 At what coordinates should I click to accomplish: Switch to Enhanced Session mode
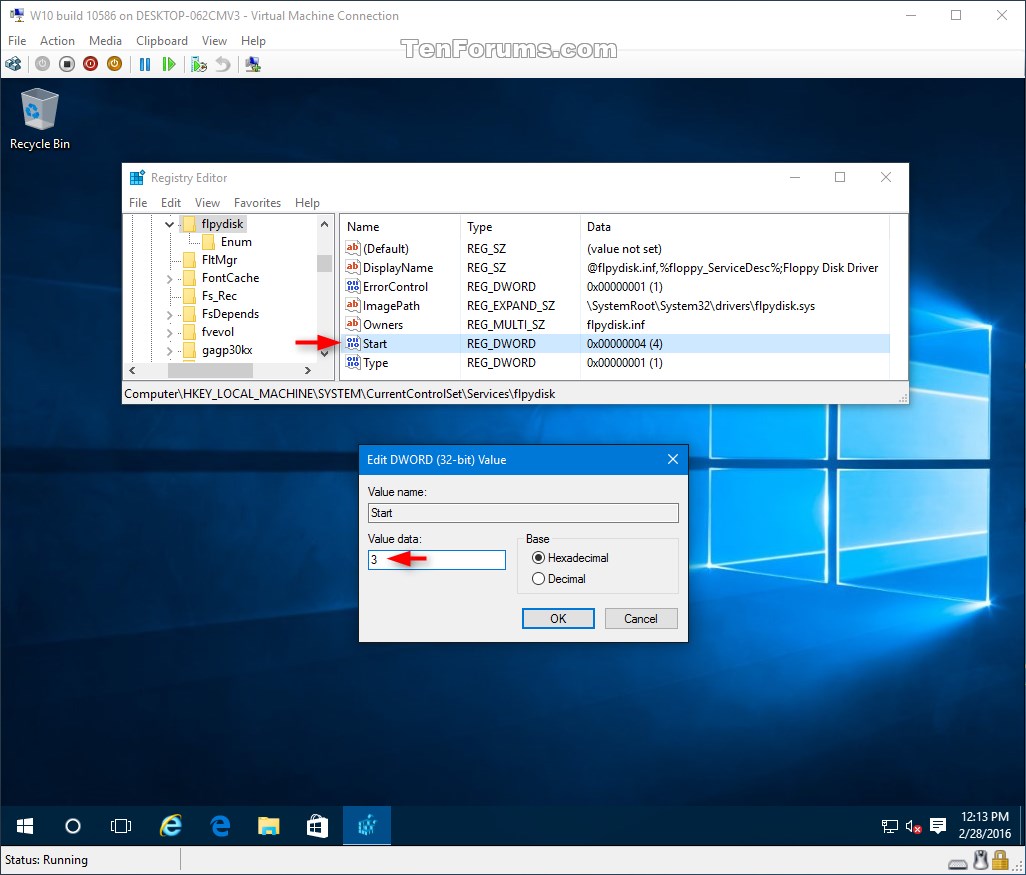point(252,63)
